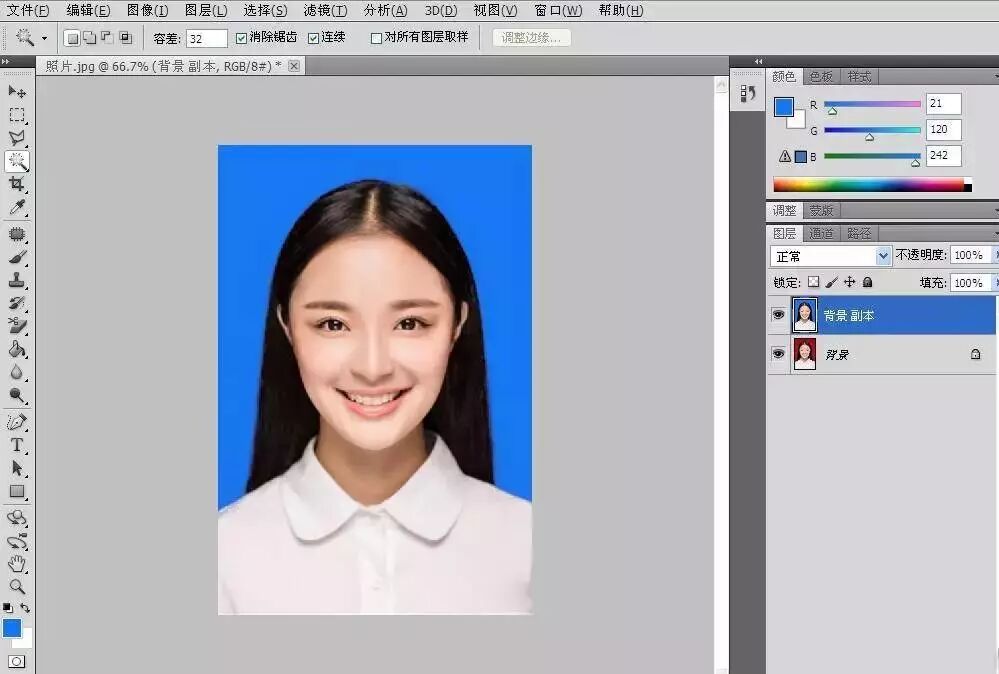Toggle lock position
This screenshot has width=999, height=674.
pyautogui.click(x=849, y=282)
